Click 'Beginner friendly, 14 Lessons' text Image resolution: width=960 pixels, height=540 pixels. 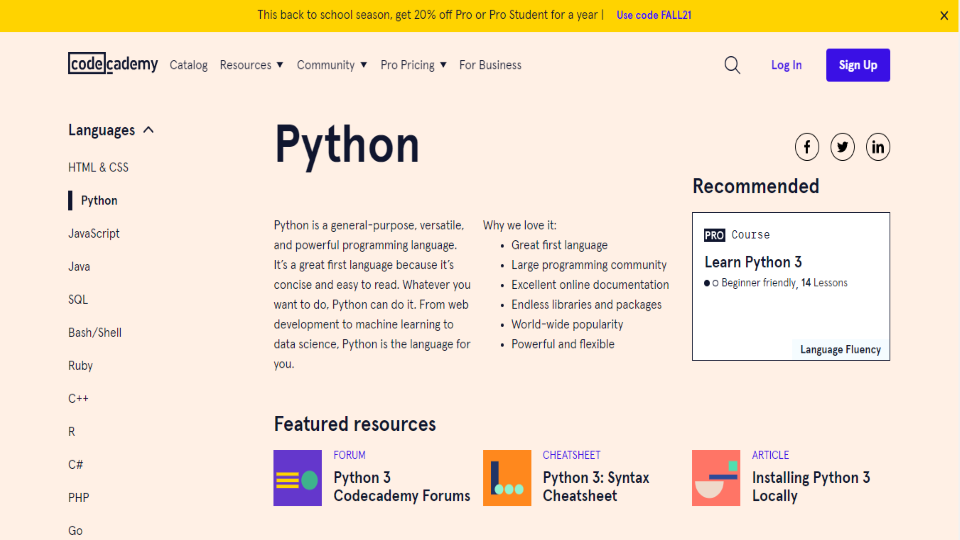click(784, 283)
